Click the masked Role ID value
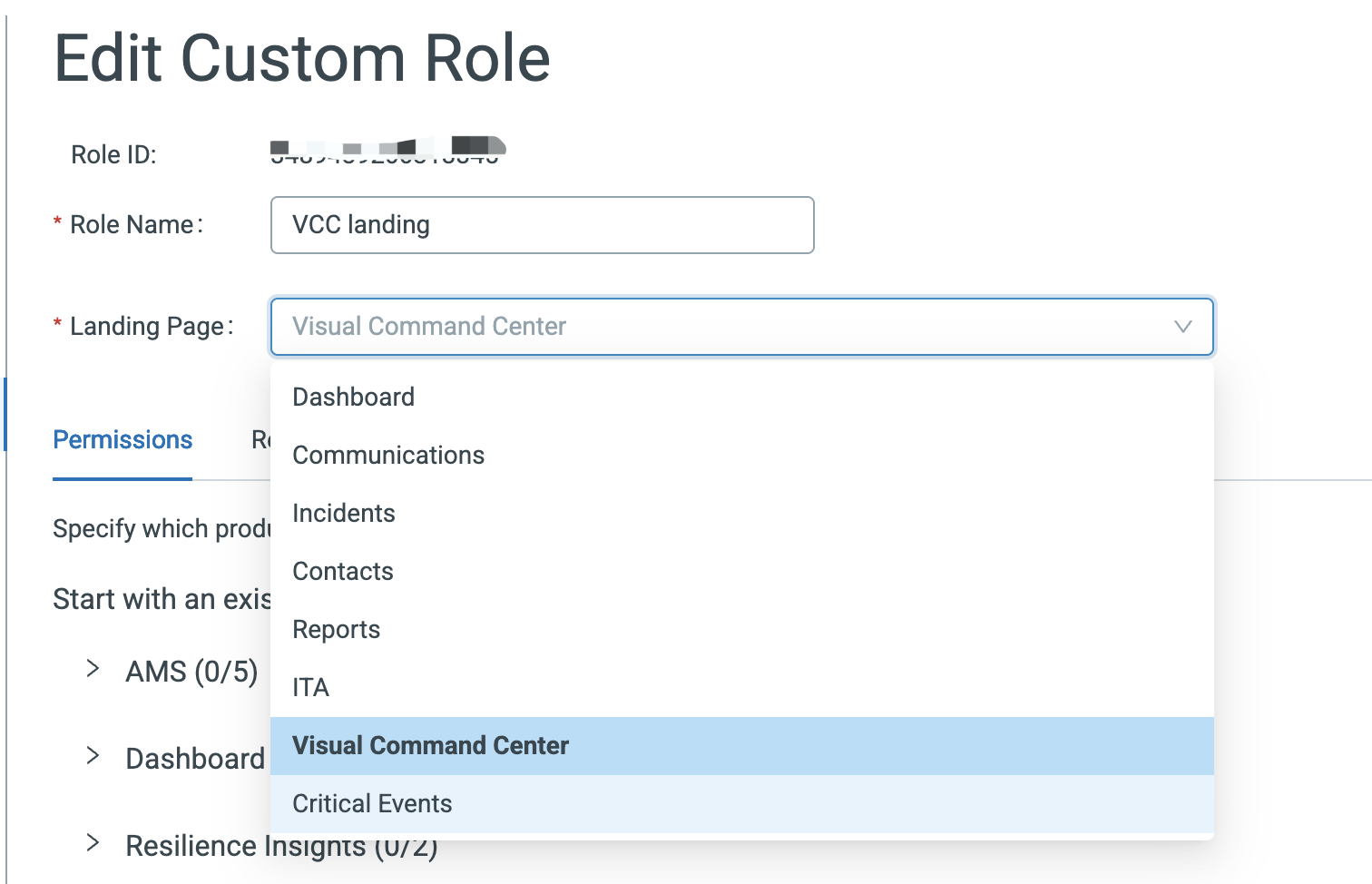 click(x=386, y=151)
